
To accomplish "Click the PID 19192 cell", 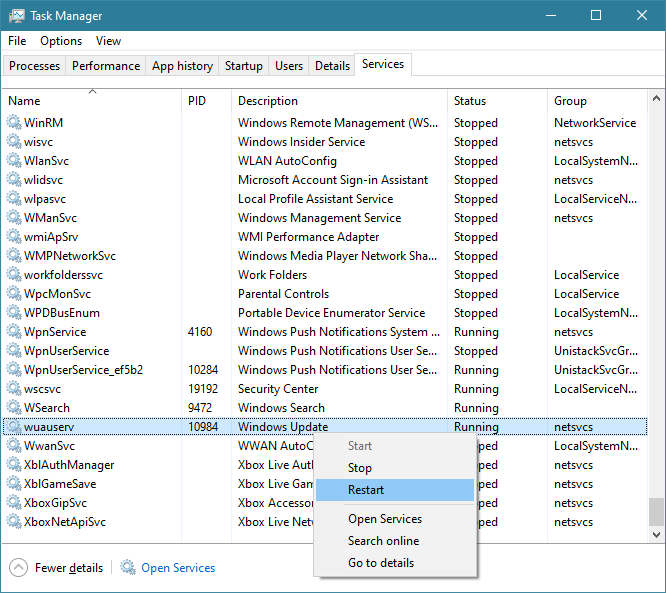I will point(203,389).
